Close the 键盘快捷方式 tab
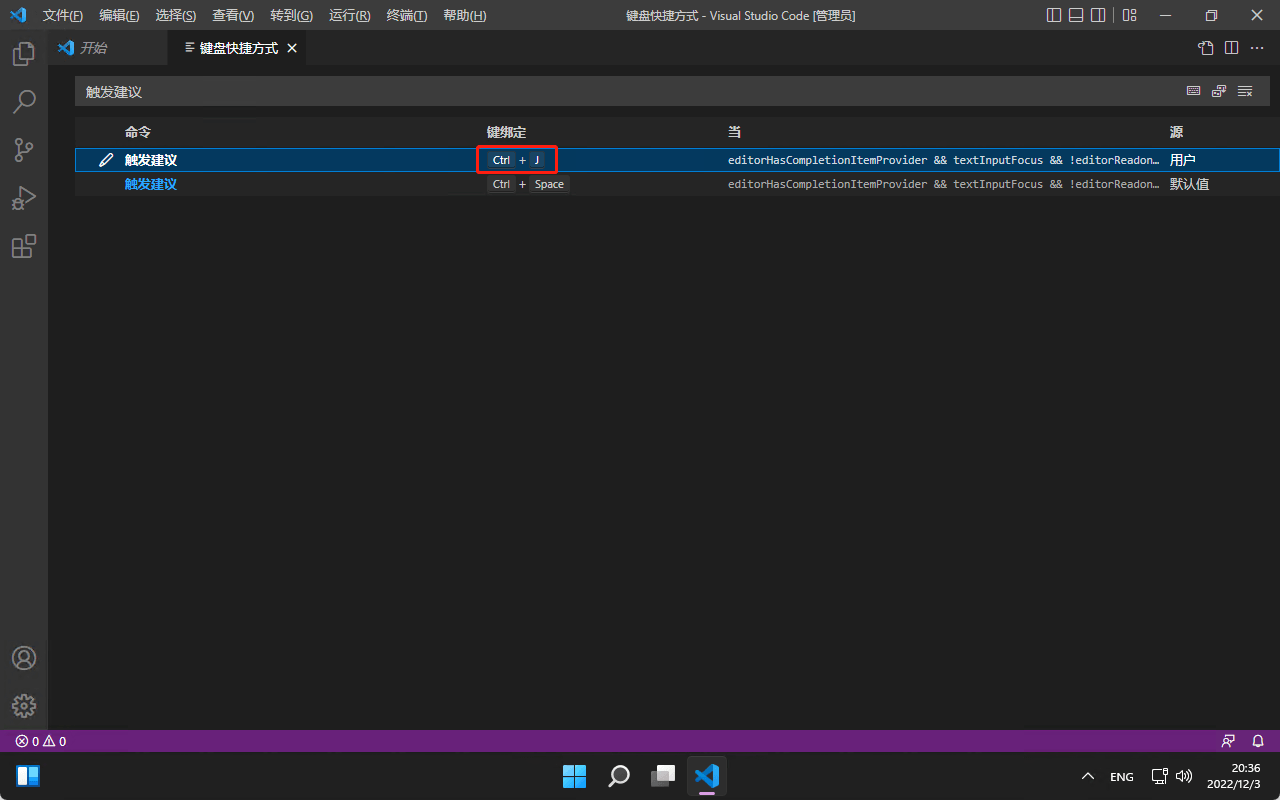Viewport: 1280px width, 800px height. pyautogui.click(x=292, y=48)
